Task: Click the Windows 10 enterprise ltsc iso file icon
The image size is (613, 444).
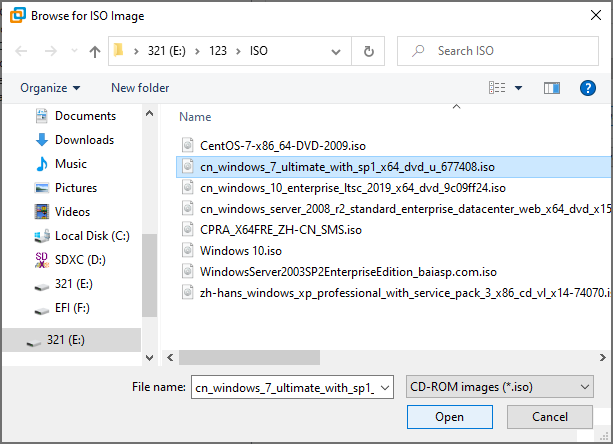Action: click(188, 188)
